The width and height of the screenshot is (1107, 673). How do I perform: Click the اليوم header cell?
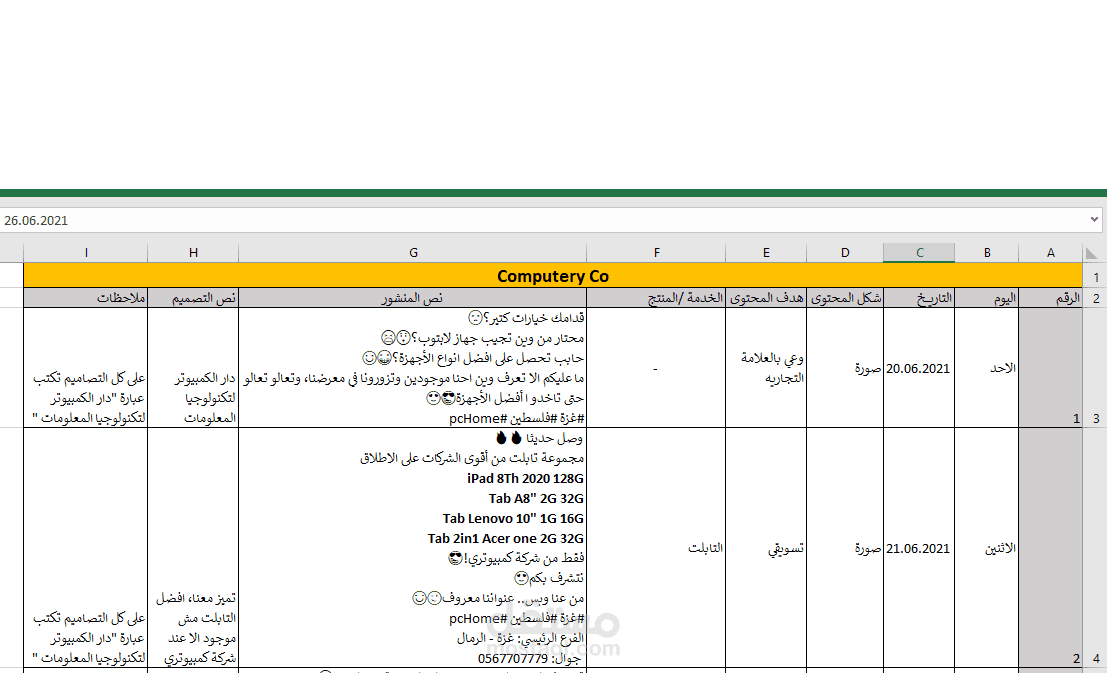[987, 298]
